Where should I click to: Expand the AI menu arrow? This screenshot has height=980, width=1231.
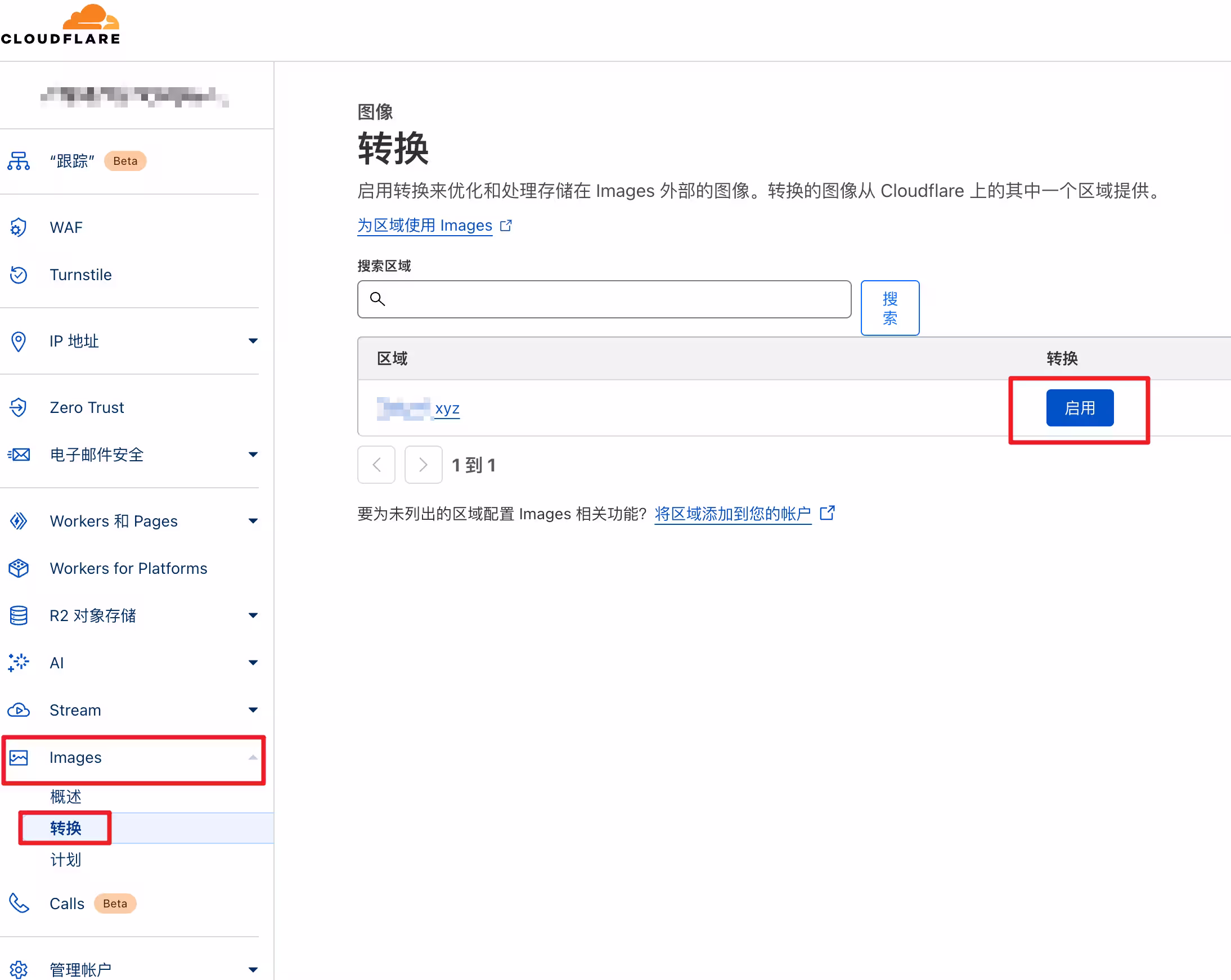[x=253, y=662]
